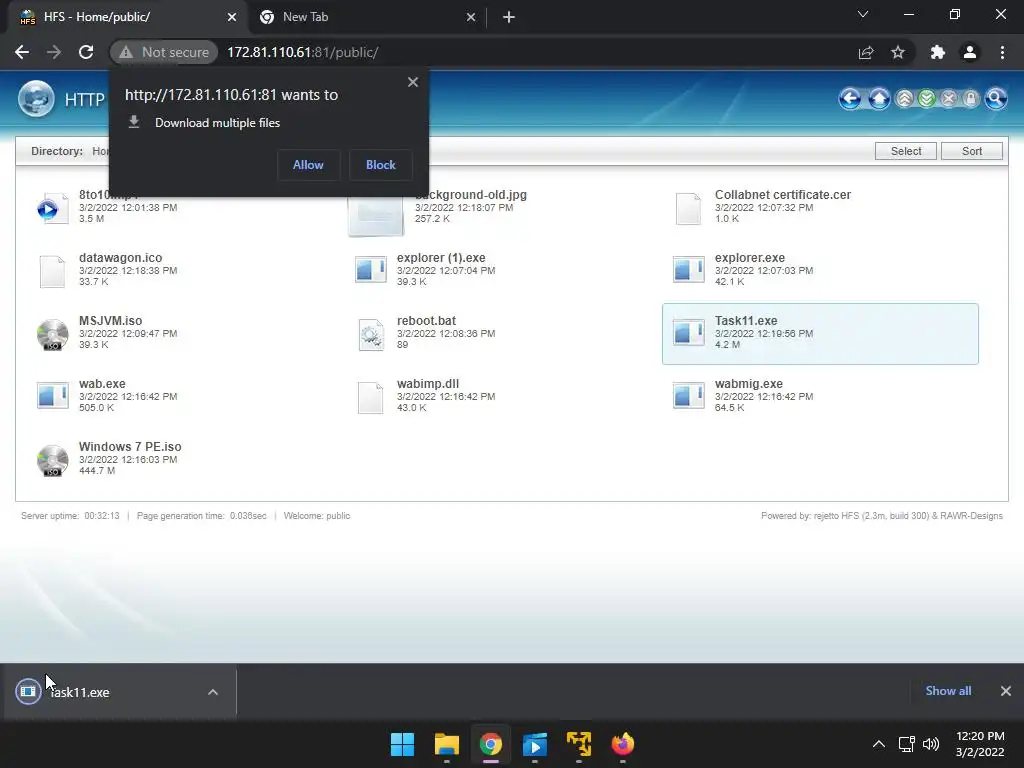The image size is (1024, 768).
Task: Open the wabimp.dll file link
Action: tap(428, 384)
